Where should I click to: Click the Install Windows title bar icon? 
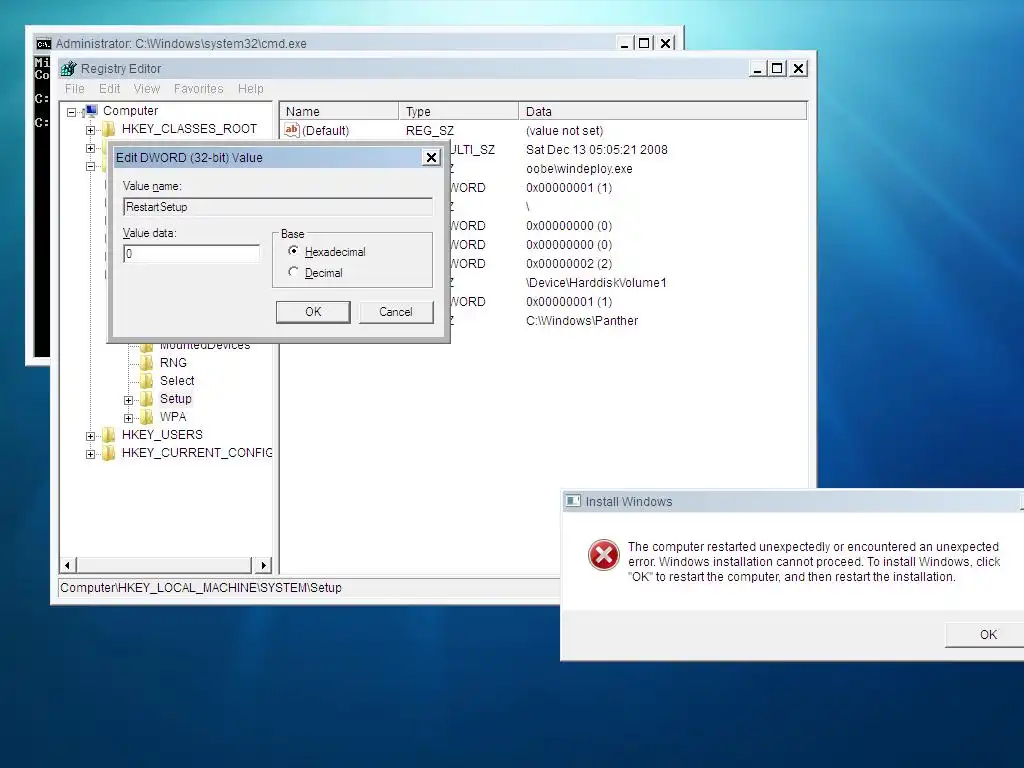[573, 501]
